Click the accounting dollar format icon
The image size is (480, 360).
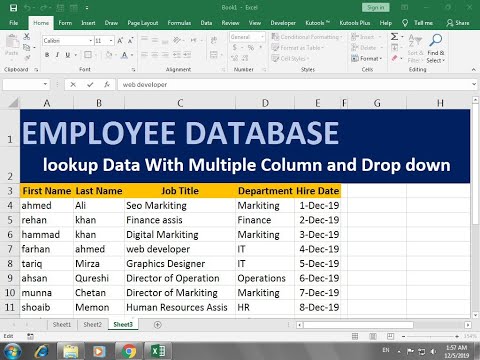coord(235,48)
